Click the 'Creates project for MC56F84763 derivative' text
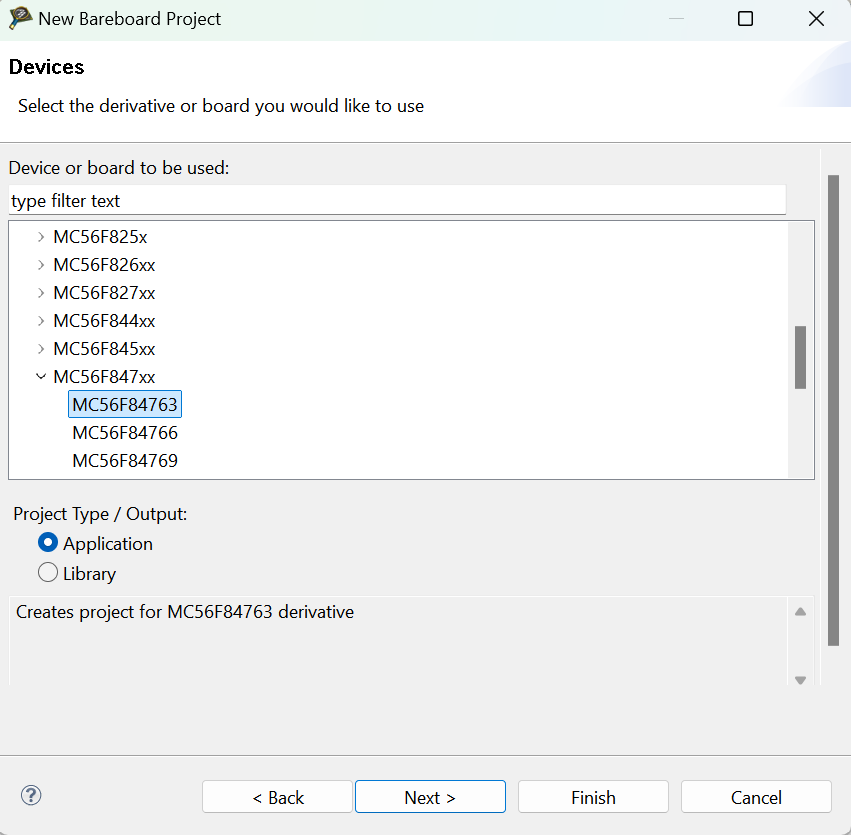 pyautogui.click(x=185, y=612)
